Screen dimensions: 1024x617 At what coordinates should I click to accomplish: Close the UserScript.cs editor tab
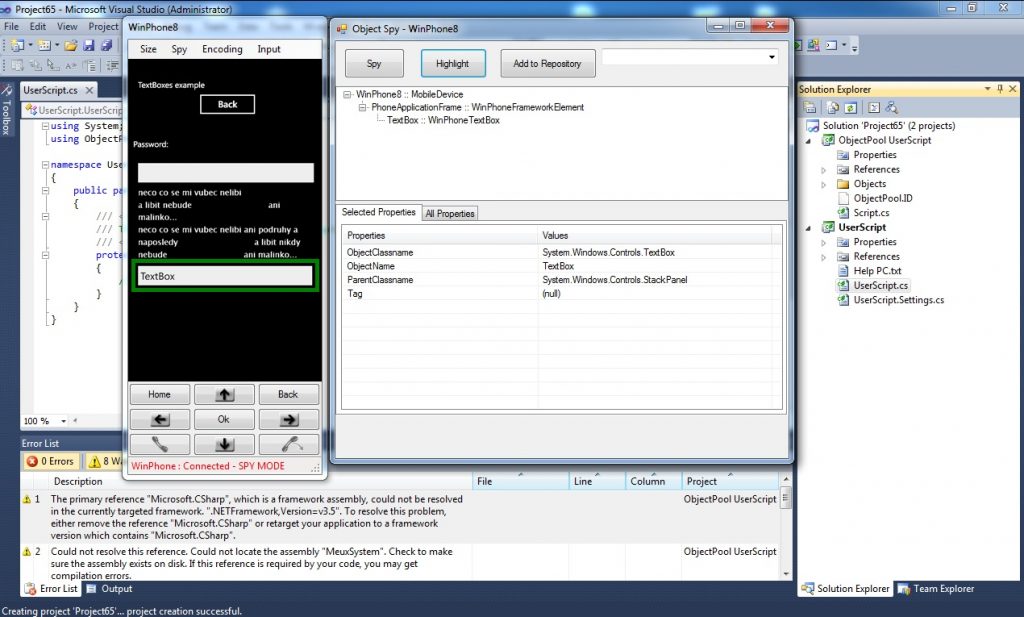[x=89, y=90]
